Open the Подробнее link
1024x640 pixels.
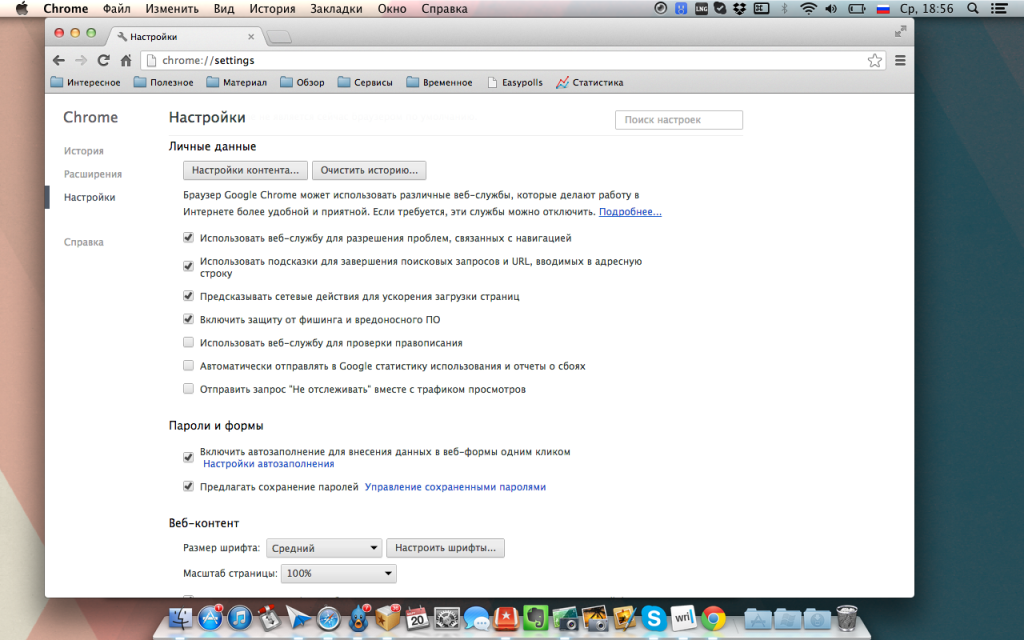point(630,212)
